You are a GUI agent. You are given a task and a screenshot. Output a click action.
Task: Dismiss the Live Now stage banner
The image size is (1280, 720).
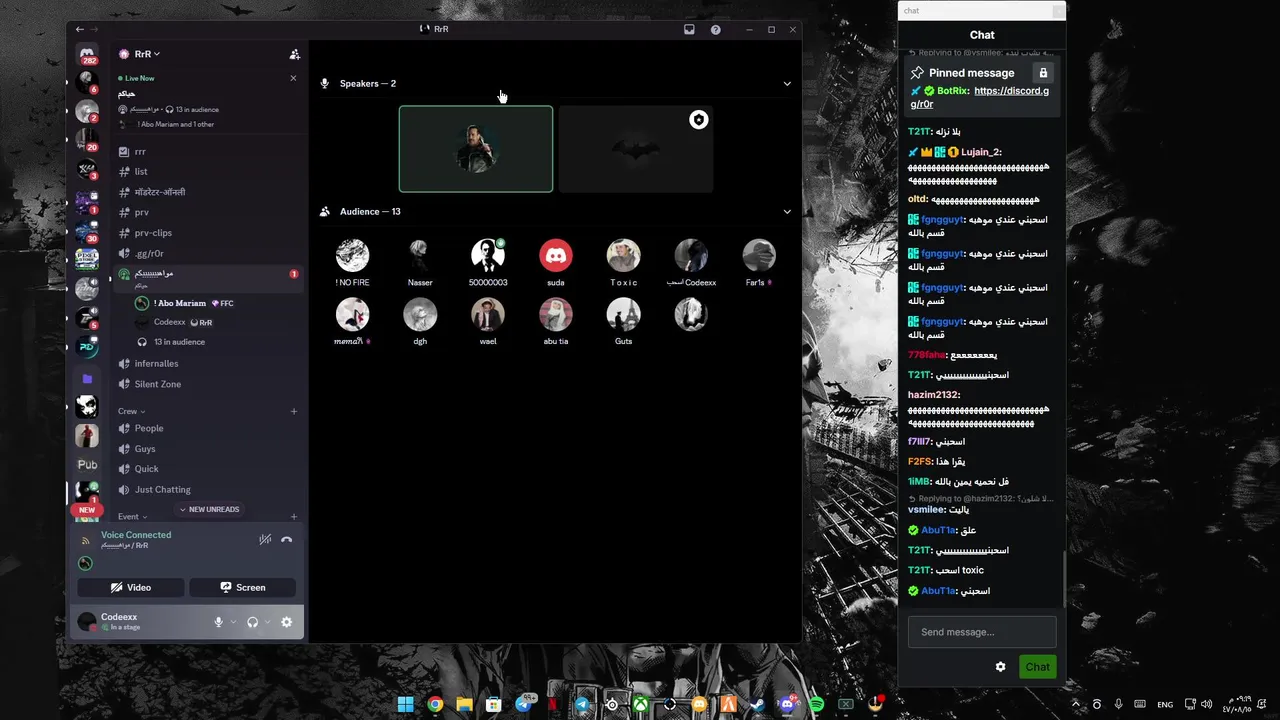[293, 78]
